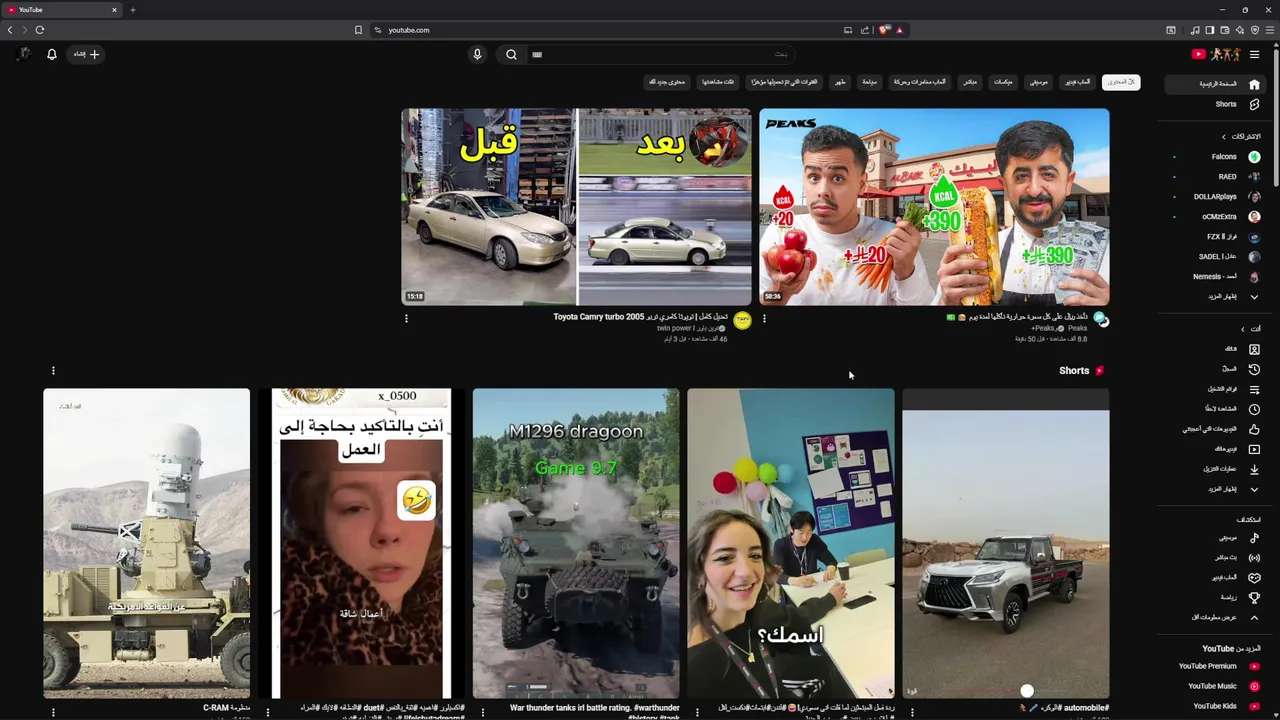Open the Lexus pickup automobile short
Screen dimensions: 1280x720
point(1006,543)
